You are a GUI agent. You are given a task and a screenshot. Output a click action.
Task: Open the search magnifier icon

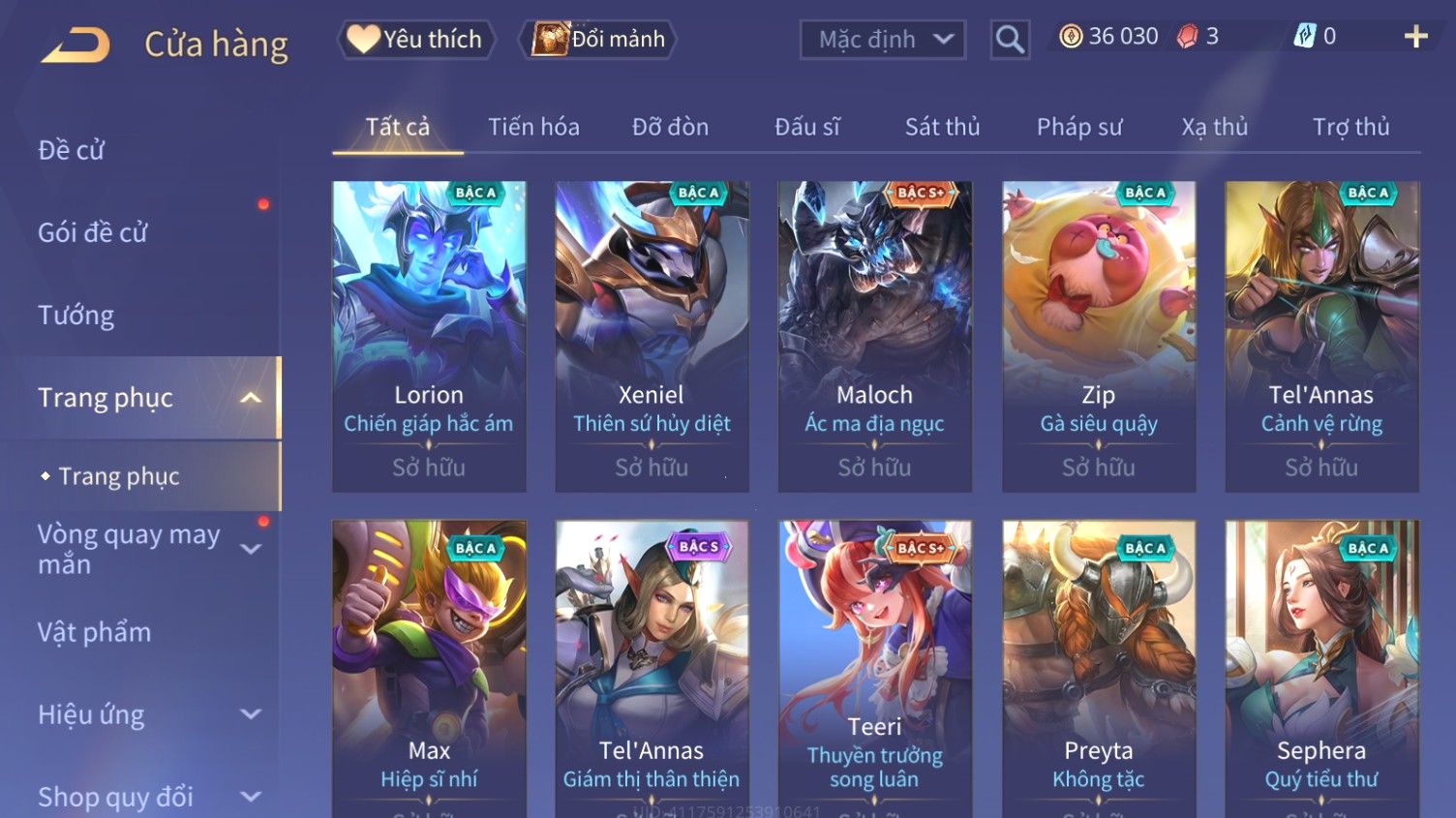click(x=1010, y=40)
